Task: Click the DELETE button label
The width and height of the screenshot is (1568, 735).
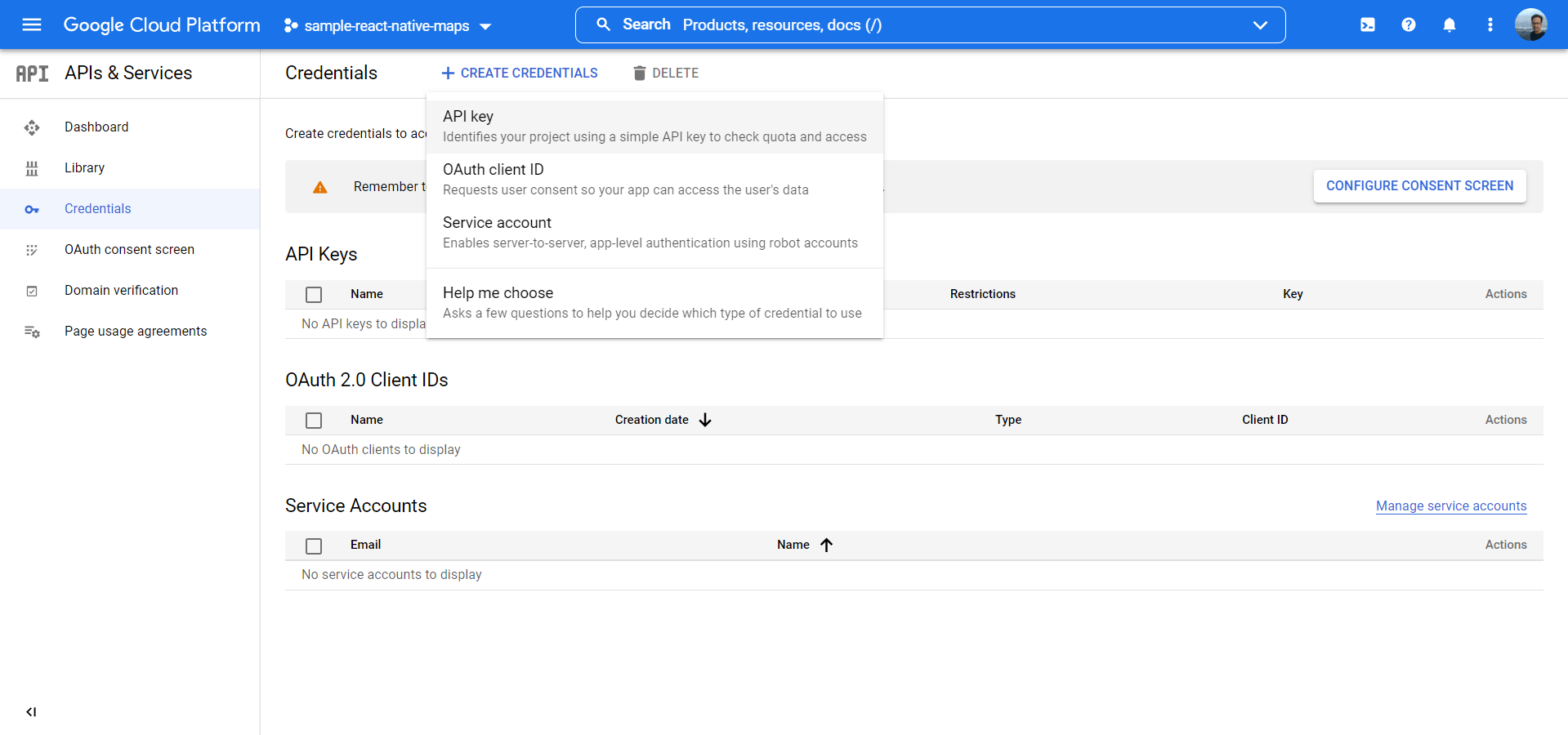Action: pos(675,73)
